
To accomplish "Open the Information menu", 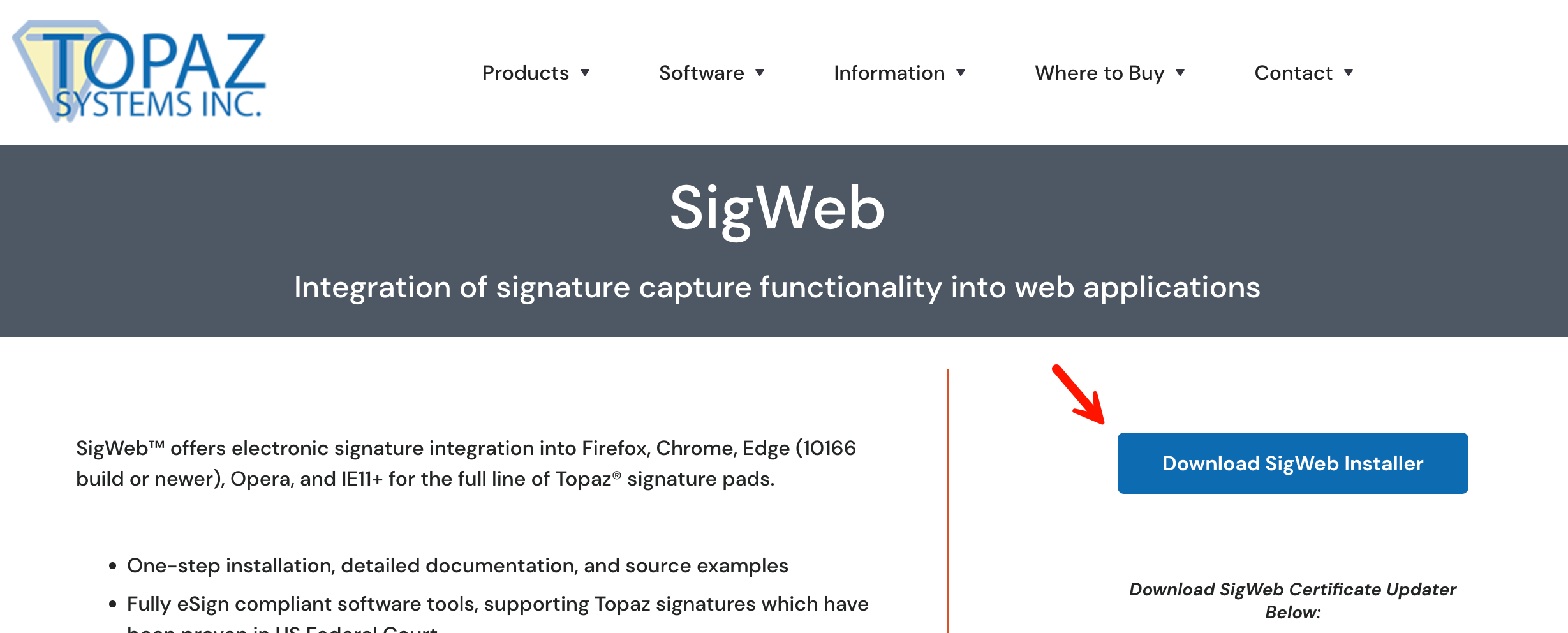I will pyautogui.click(x=889, y=73).
